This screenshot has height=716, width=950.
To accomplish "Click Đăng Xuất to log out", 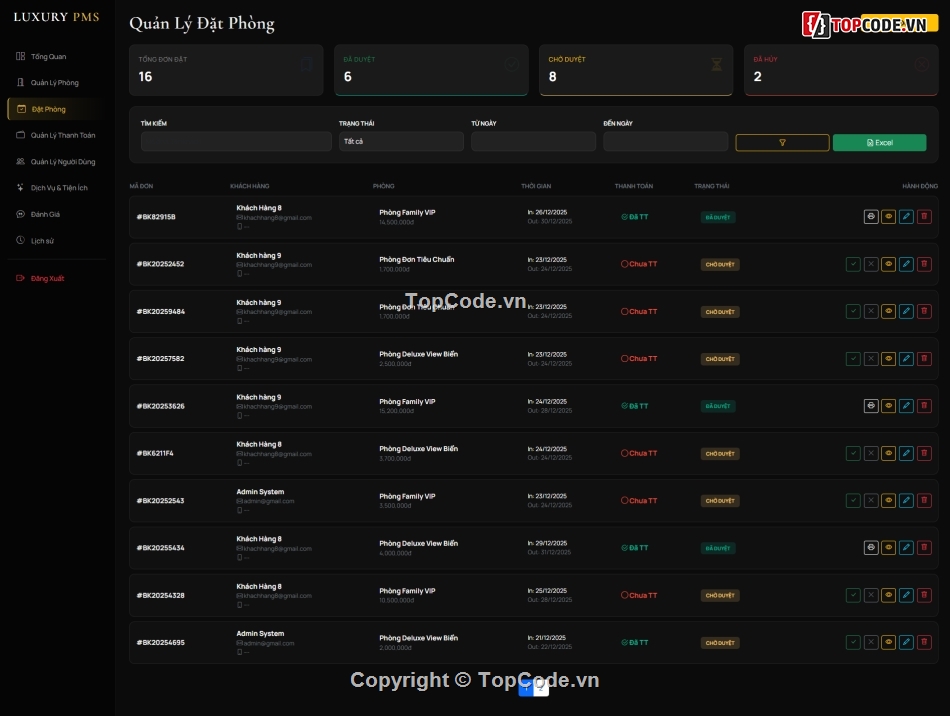I will click(47, 278).
